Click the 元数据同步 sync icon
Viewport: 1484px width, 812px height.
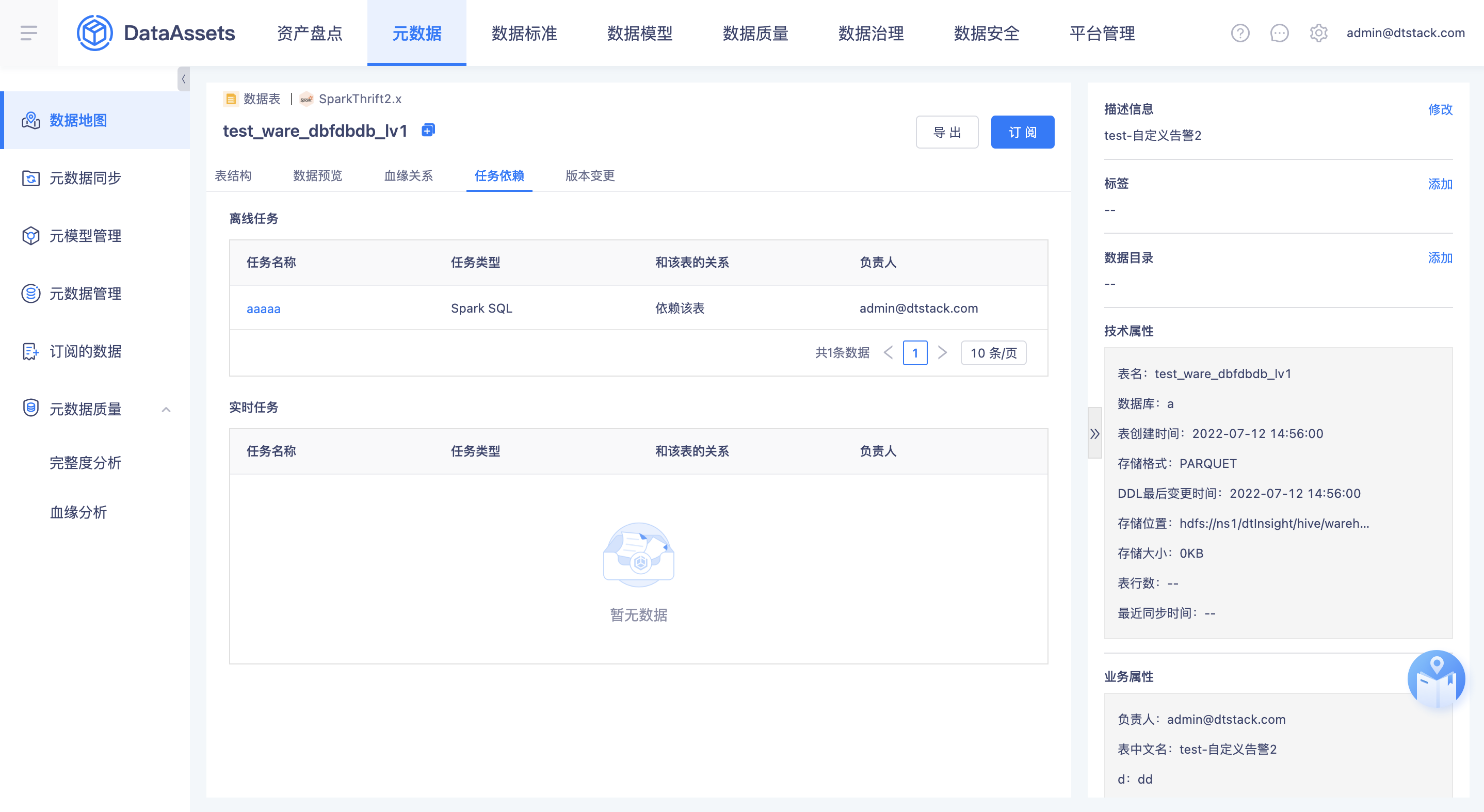click(30, 178)
